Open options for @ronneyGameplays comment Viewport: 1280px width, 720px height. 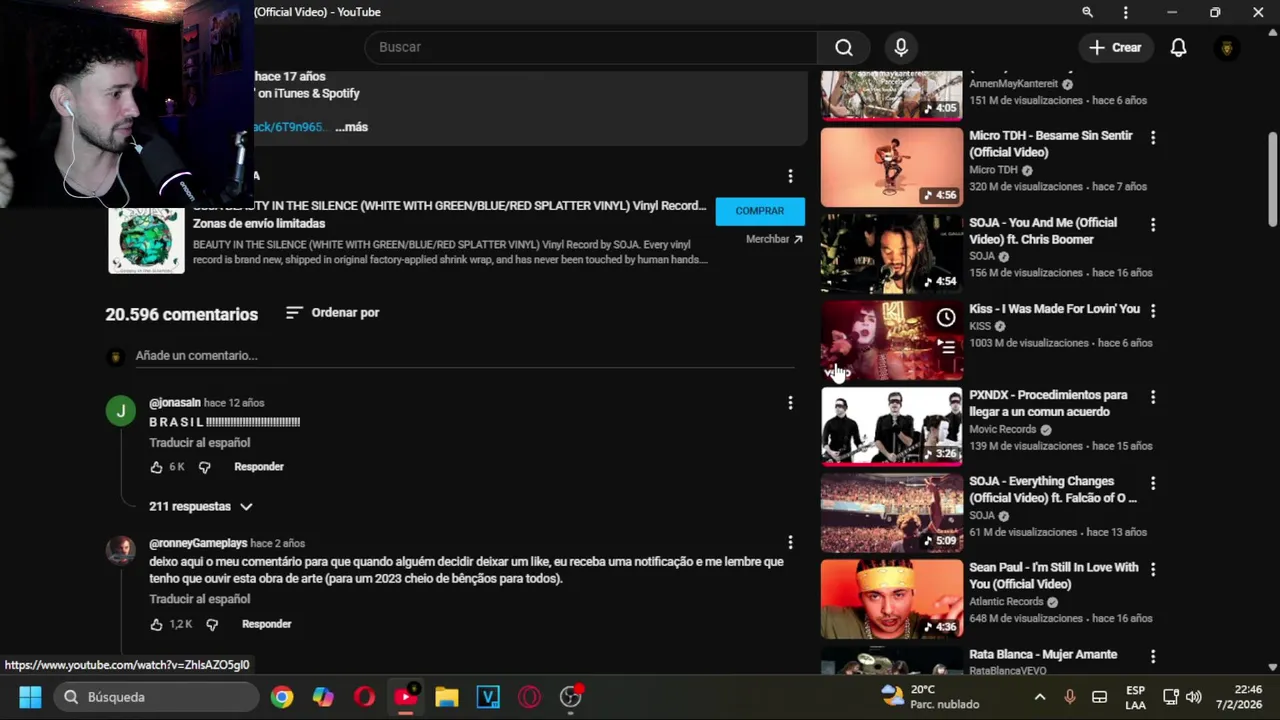(x=790, y=542)
